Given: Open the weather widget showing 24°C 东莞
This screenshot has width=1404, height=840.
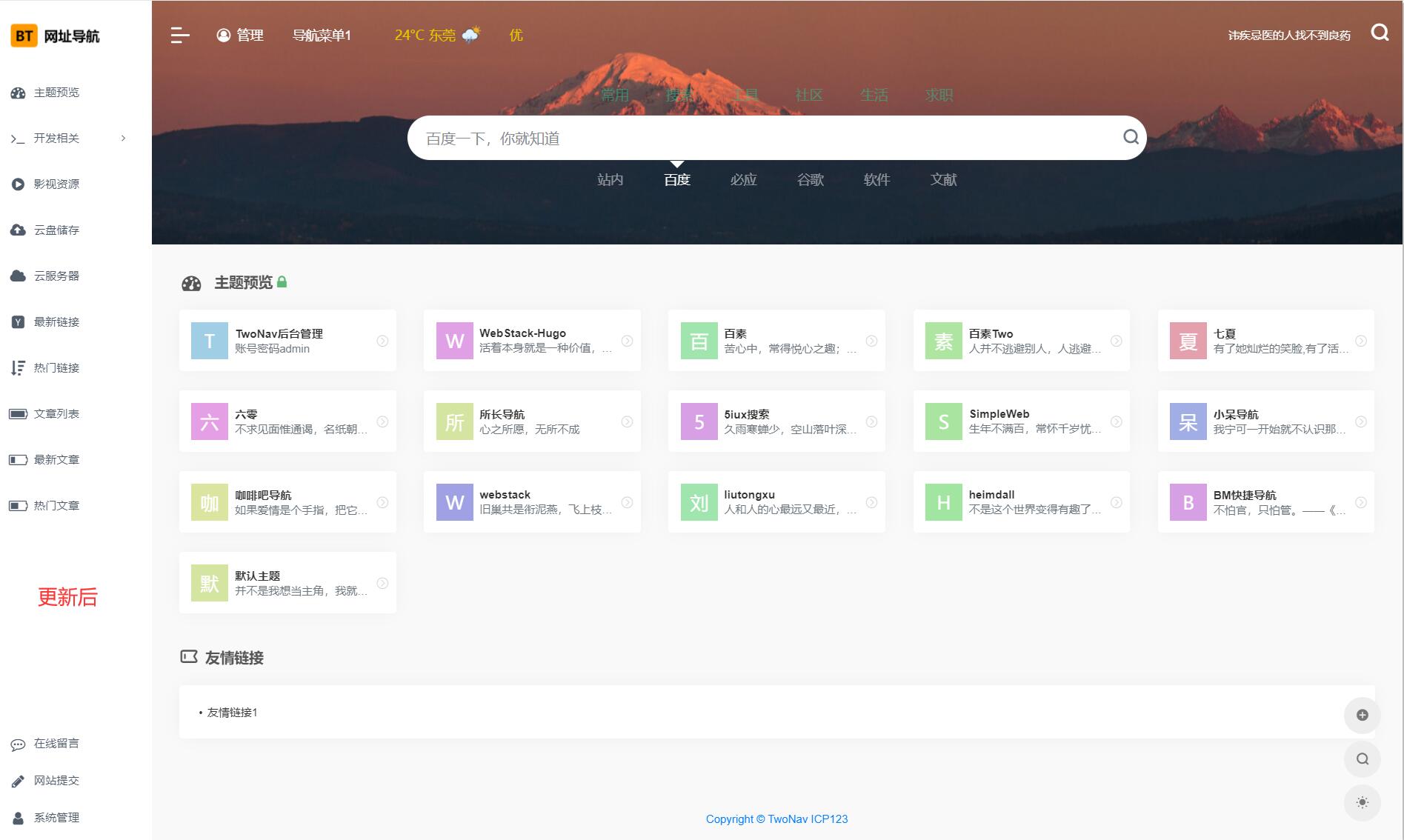Looking at the screenshot, I should 437,35.
